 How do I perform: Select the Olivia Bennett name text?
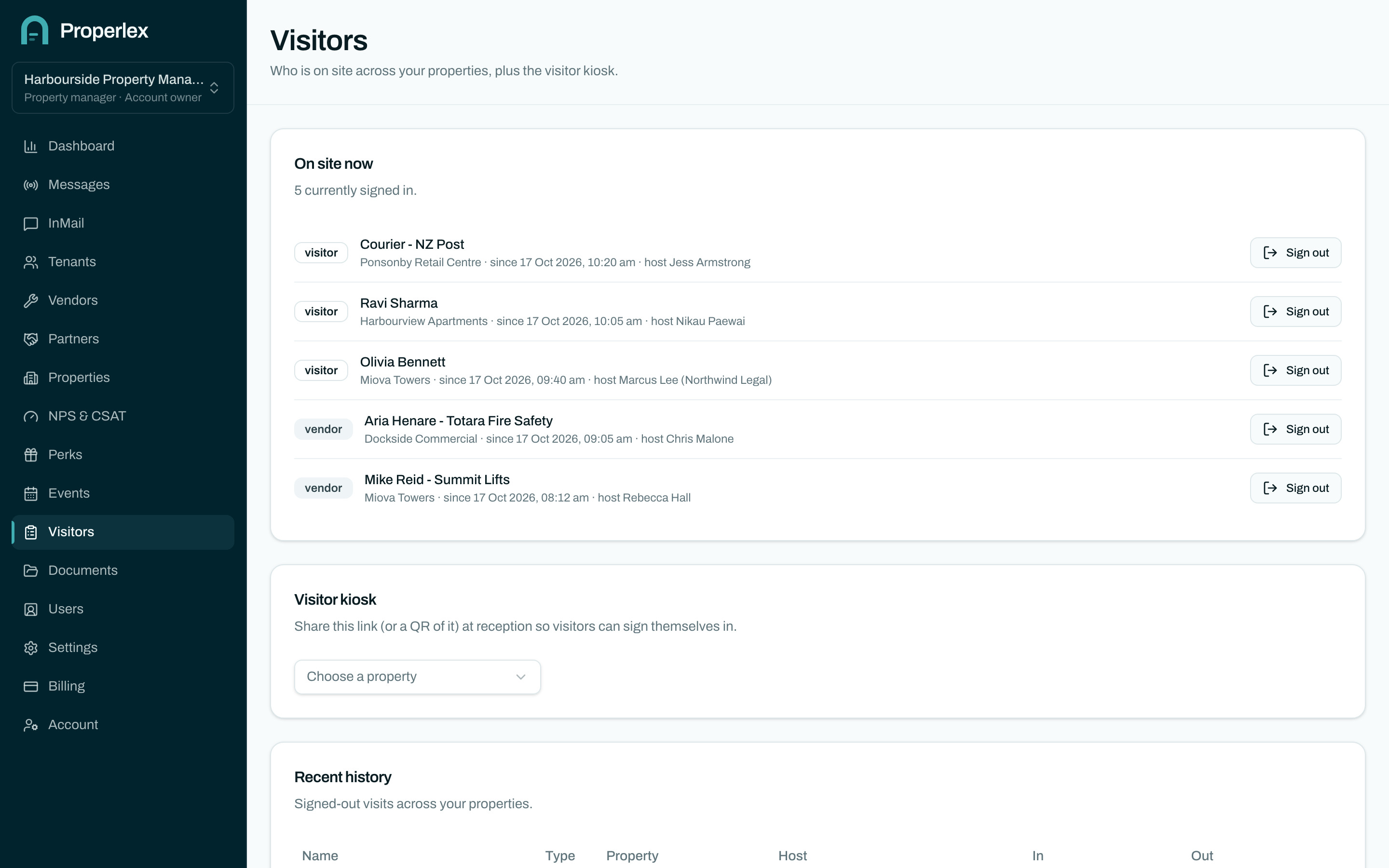(x=402, y=362)
